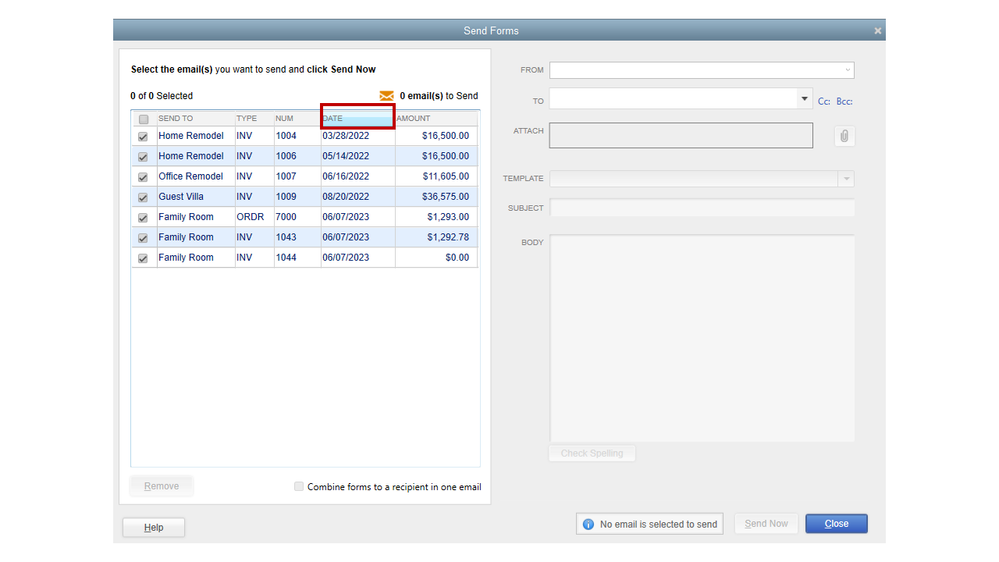Viewport: 999px width, 562px height.
Task: Click the Send Now button
Action: click(766, 524)
